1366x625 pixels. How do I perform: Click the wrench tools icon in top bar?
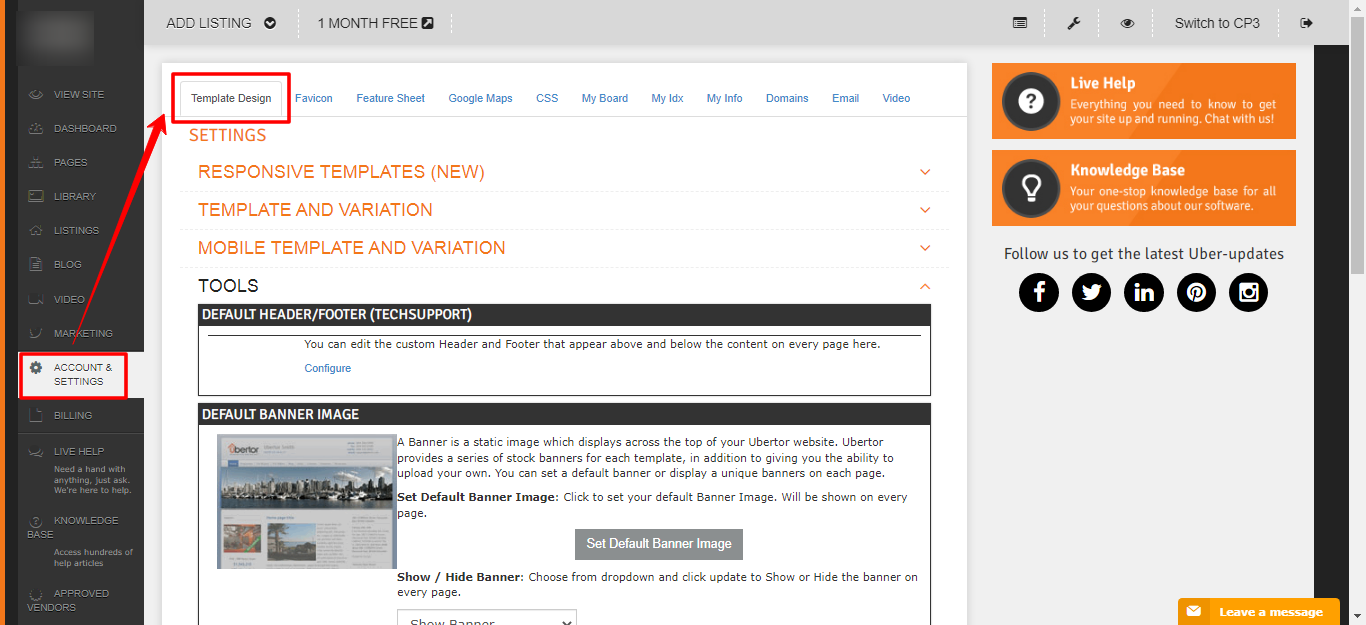pos(1074,23)
